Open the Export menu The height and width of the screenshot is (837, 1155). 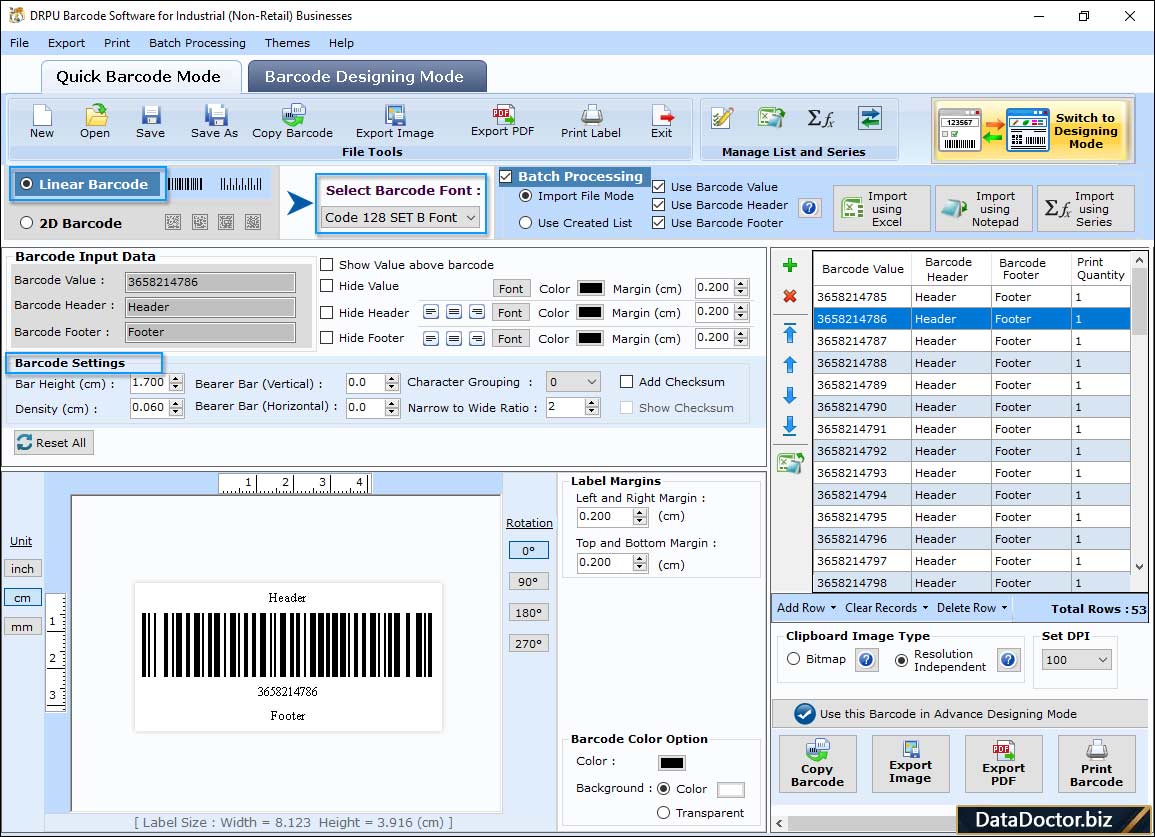click(x=66, y=43)
